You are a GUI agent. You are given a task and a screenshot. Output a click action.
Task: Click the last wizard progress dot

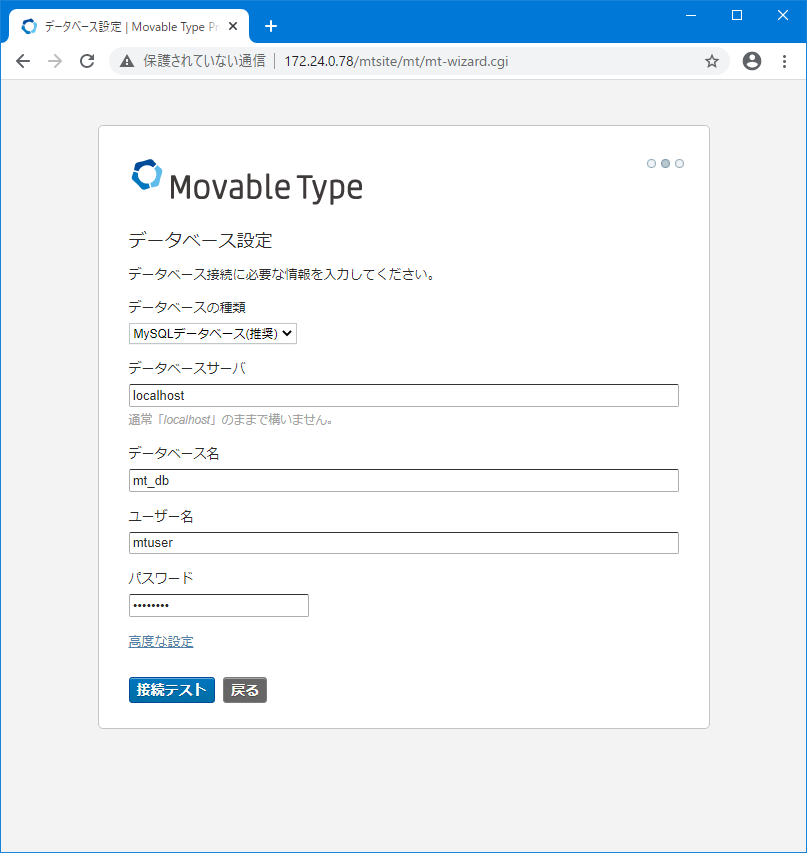pyautogui.click(x=679, y=163)
